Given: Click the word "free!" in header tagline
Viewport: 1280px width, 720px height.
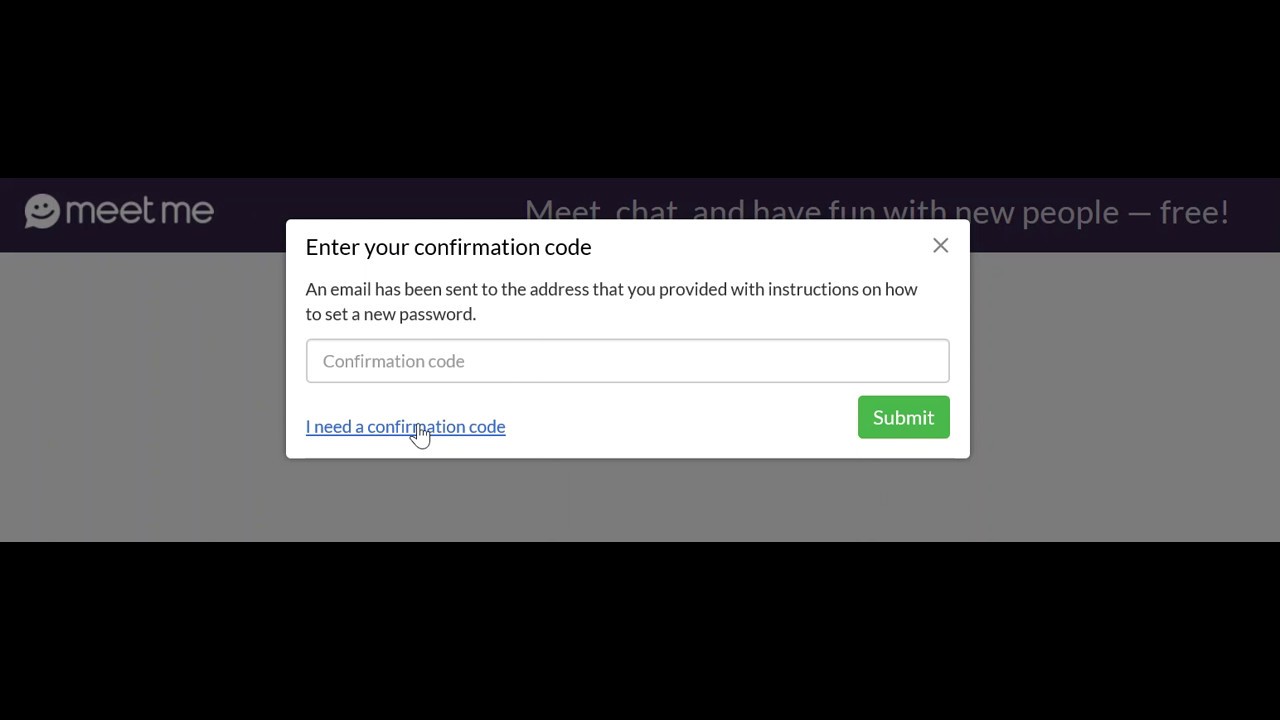Looking at the screenshot, I should click(x=1193, y=212).
